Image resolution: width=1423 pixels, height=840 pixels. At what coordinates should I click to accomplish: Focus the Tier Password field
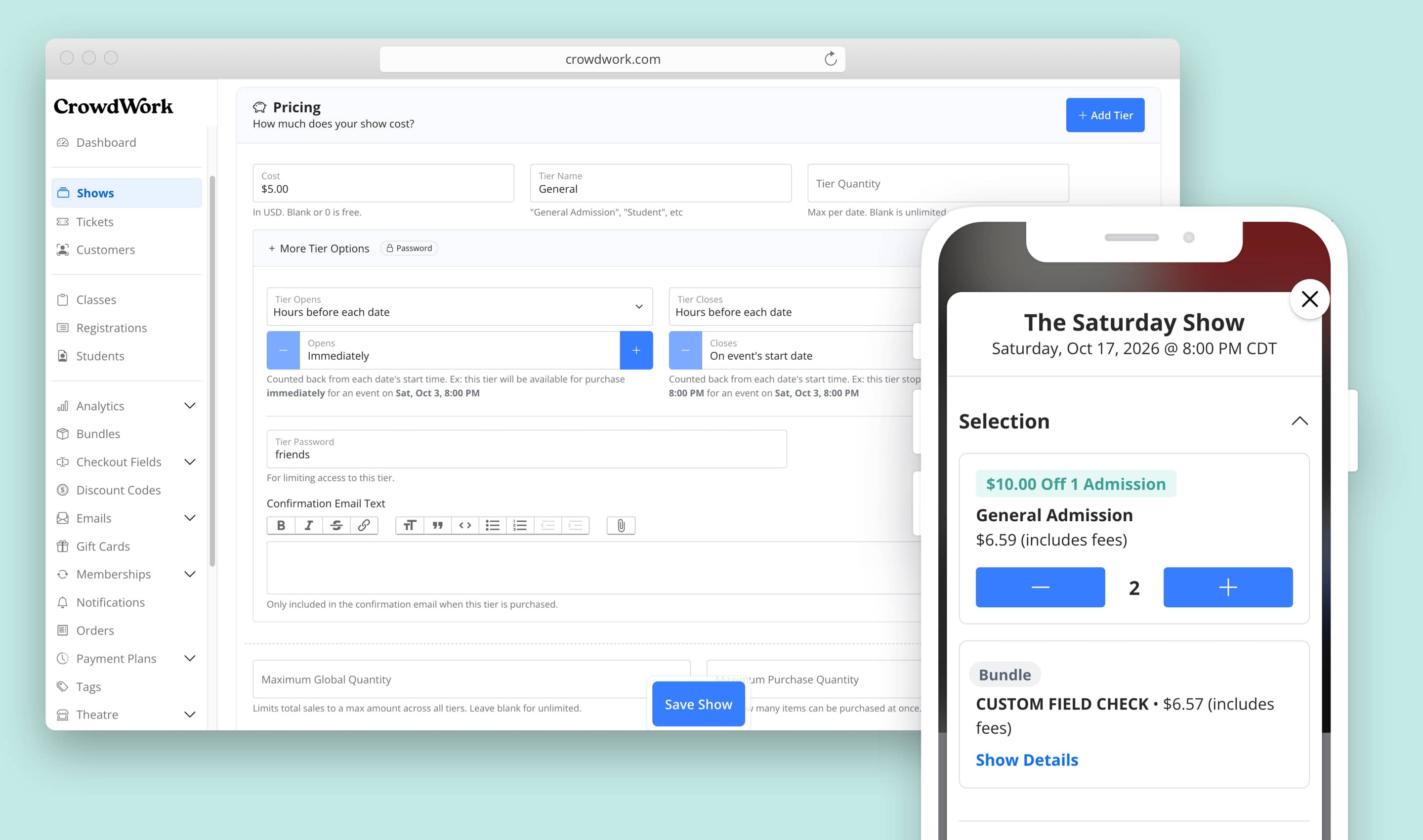coord(526,449)
